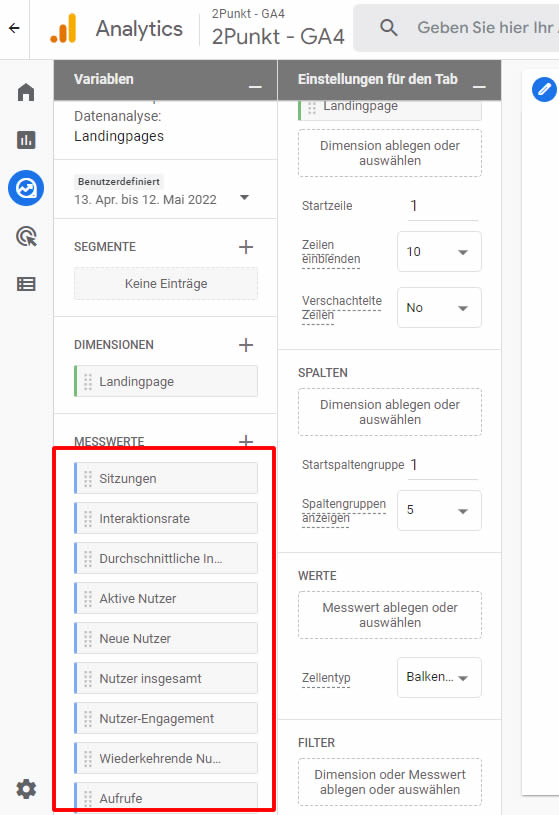This screenshot has width=559, height=815.
Task: Open Reports bar chart icon in sidebar
Action: pos(26,140)
